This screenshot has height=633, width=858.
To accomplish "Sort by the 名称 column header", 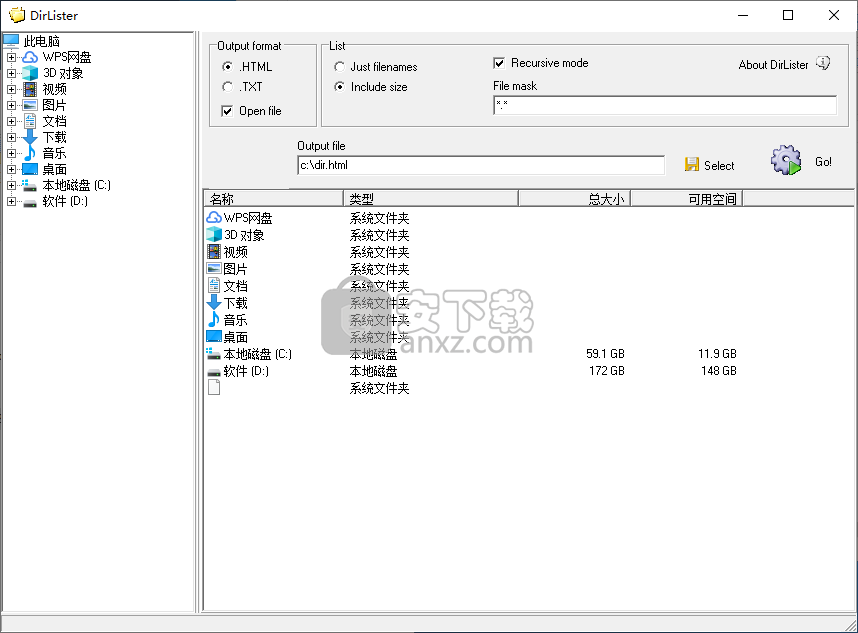I will pyautogui.click(x=273, y=199).
